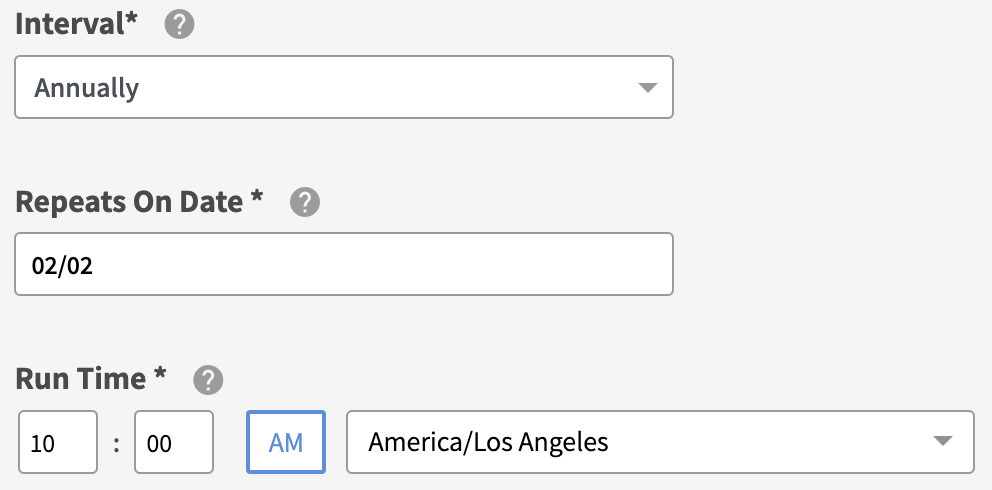Image resolution: width=992 pixels, height=490 pixels.
Task: Select the Annually interval combo box text
Action: tap(87, 88)
